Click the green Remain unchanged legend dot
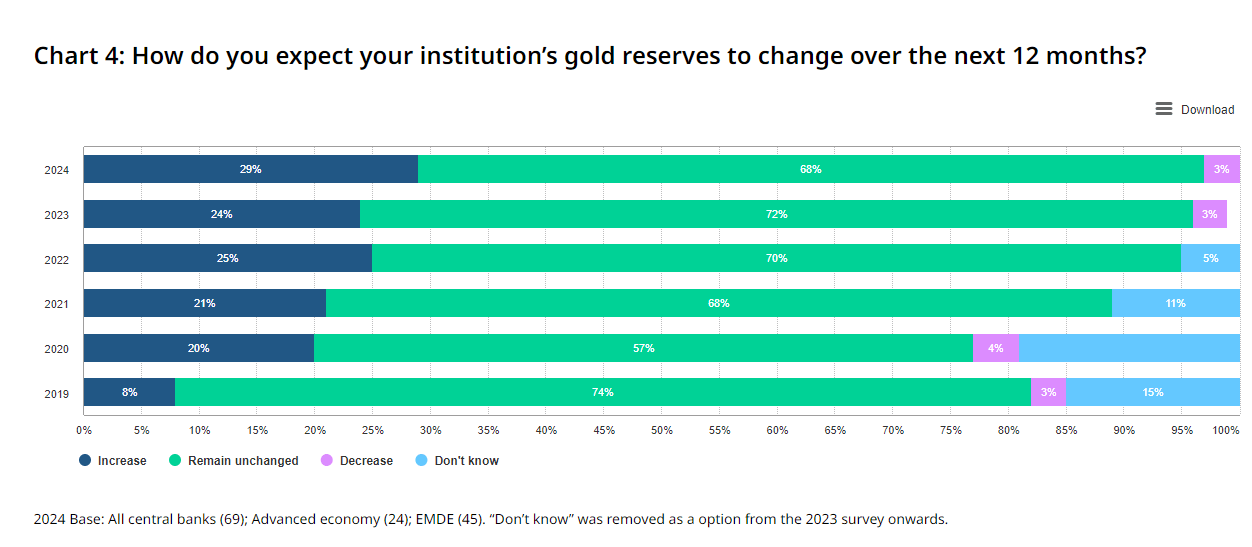Image resolution: width=1252 pixels, height=547 pixels. [x=174, y=461]
